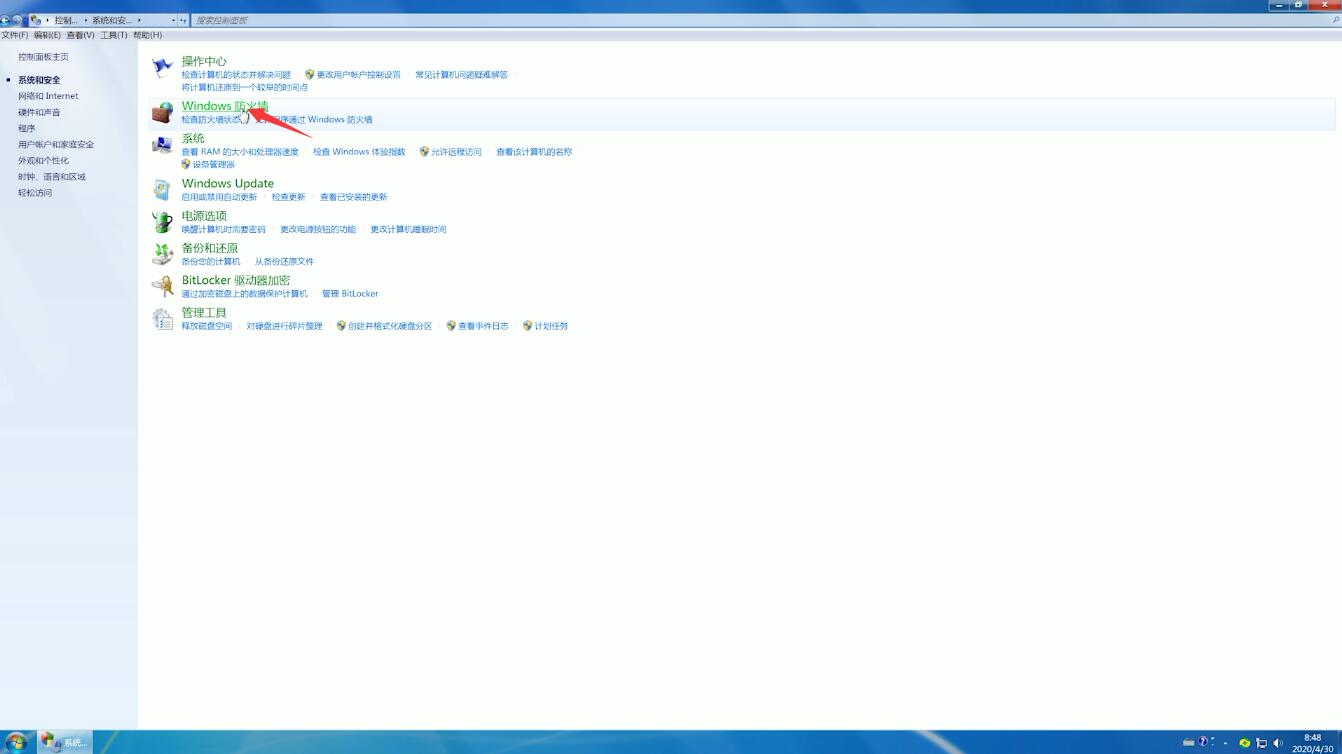
Task: Click the Windows Firewall brick wall icon
Action: coord(162,113)
